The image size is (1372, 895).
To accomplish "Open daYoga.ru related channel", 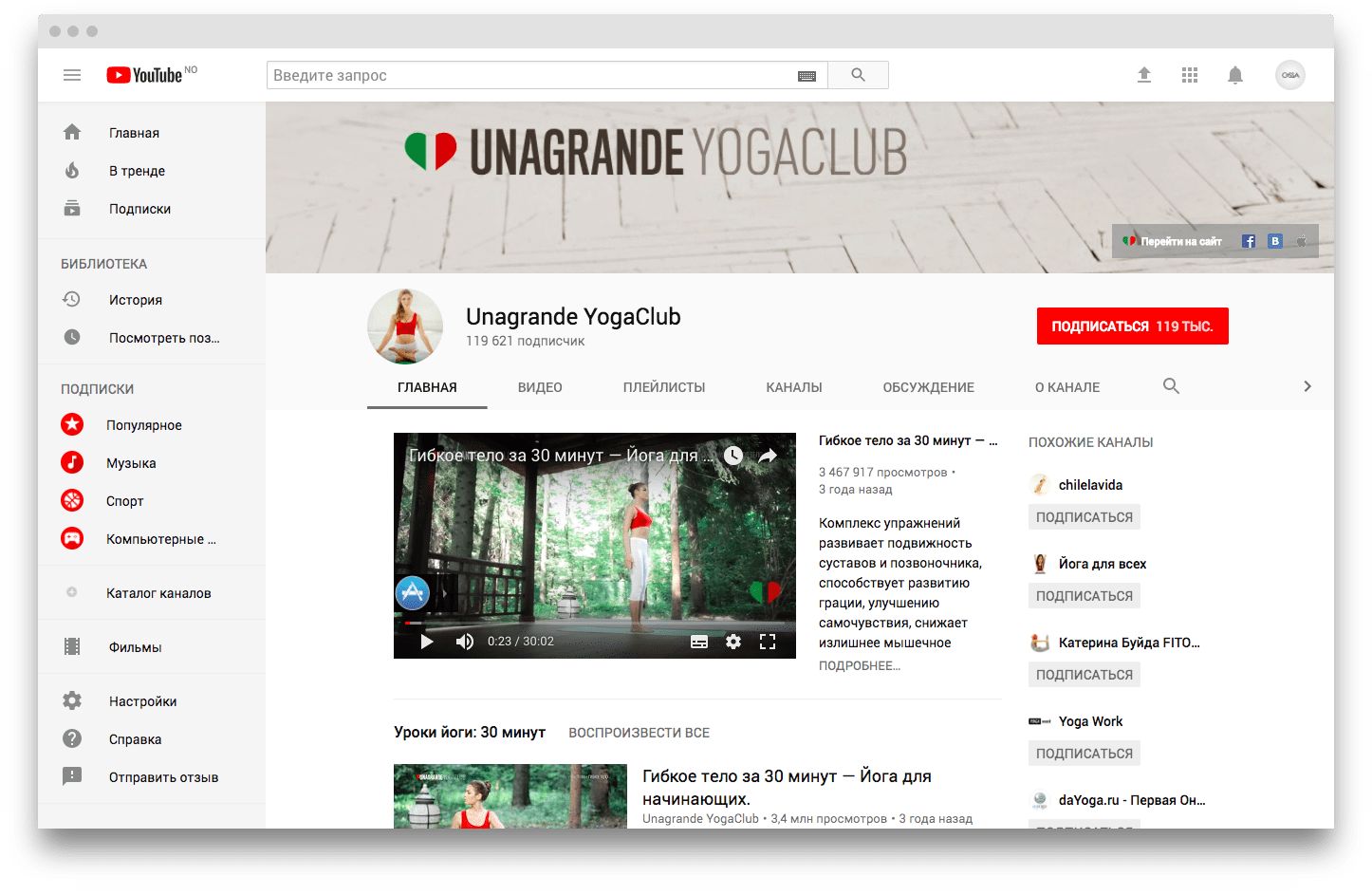I will click(1132, 800).
